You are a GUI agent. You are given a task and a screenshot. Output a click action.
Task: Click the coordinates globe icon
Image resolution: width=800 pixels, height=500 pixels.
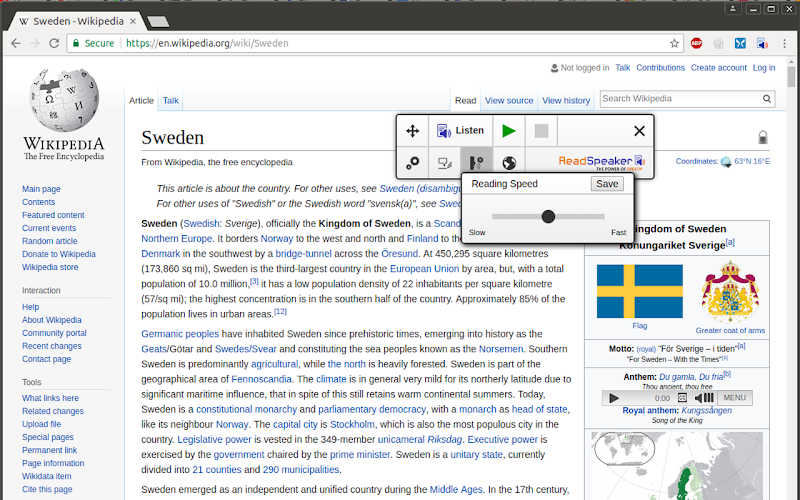[x=726, y=162]
